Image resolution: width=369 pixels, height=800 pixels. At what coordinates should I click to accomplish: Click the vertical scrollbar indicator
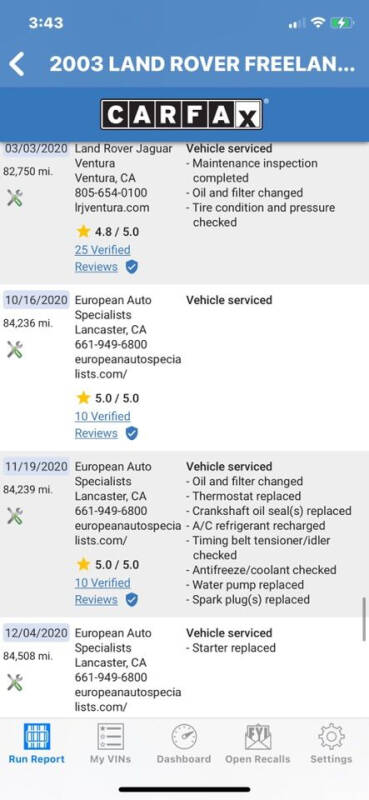(x=364, y=619)
